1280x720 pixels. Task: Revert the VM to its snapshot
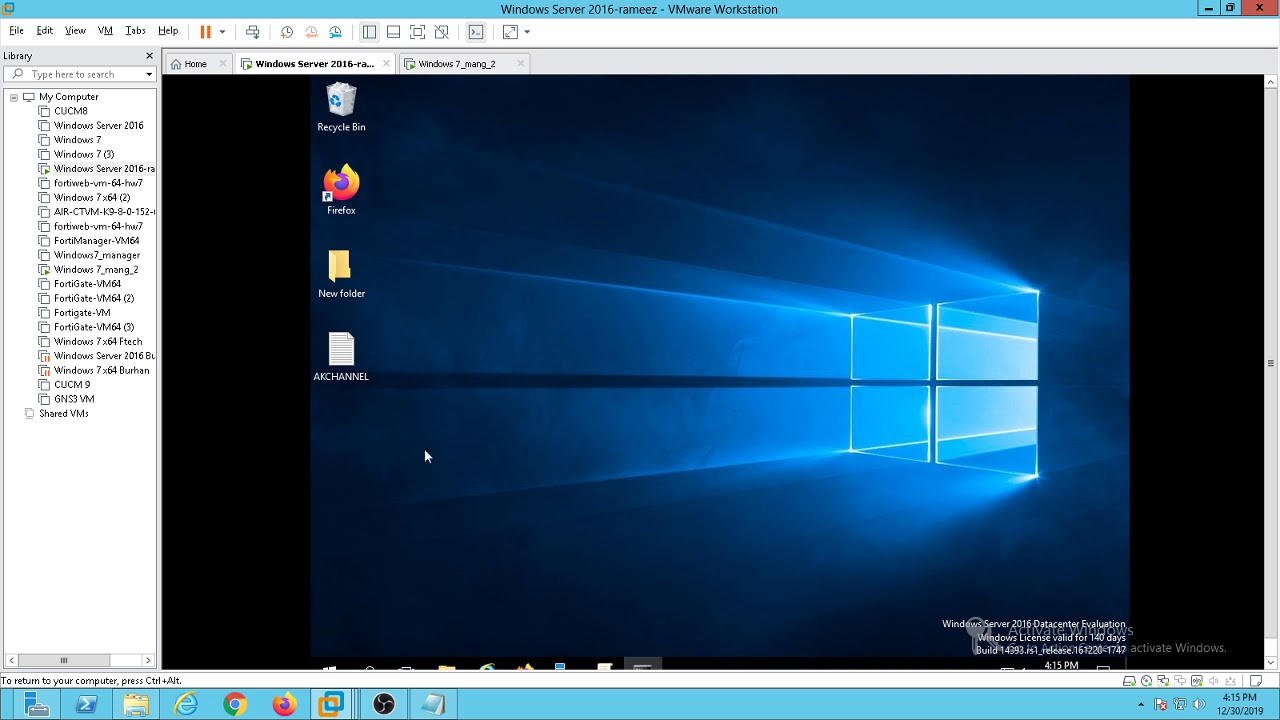pos(311,32)
